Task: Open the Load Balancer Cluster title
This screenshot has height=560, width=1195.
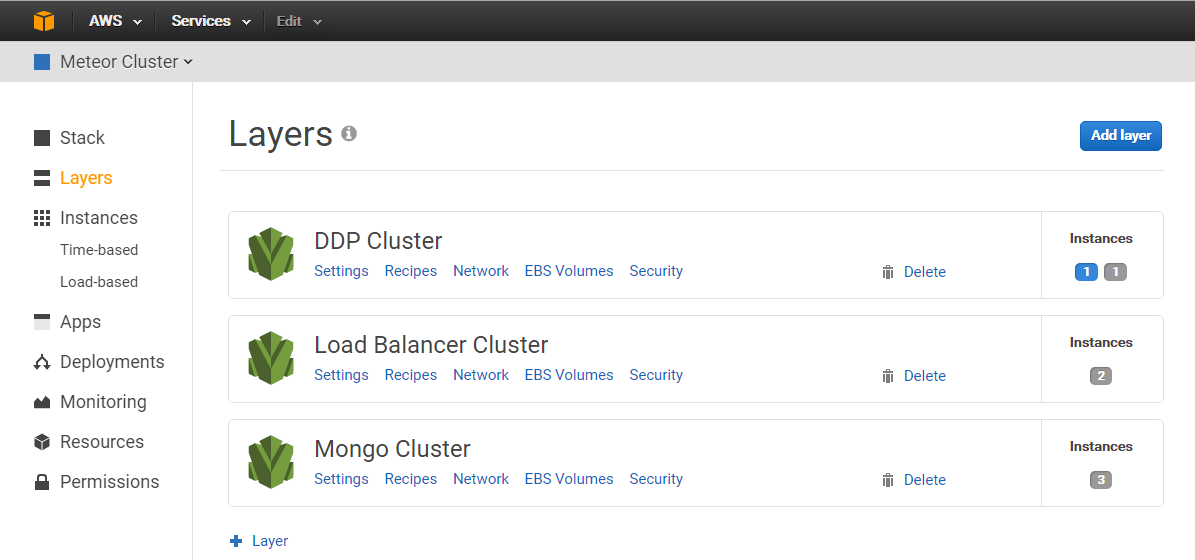Action: pyautogui.click(x=431, y=345)
